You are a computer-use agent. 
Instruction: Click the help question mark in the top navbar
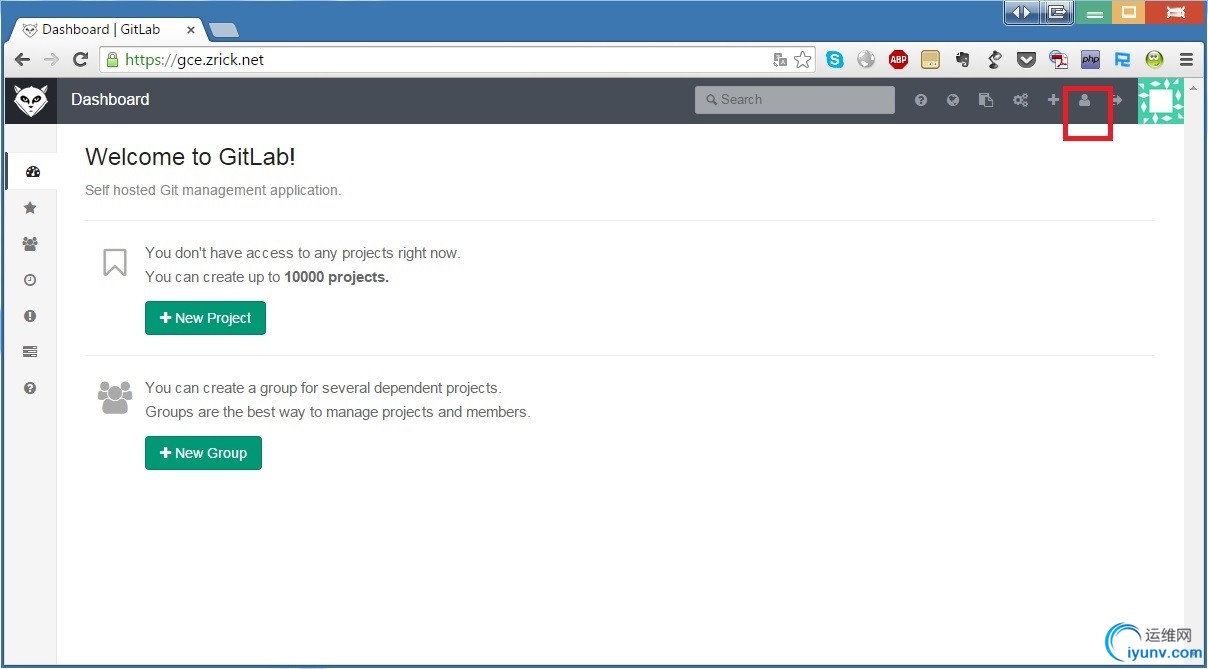(921, 100)
